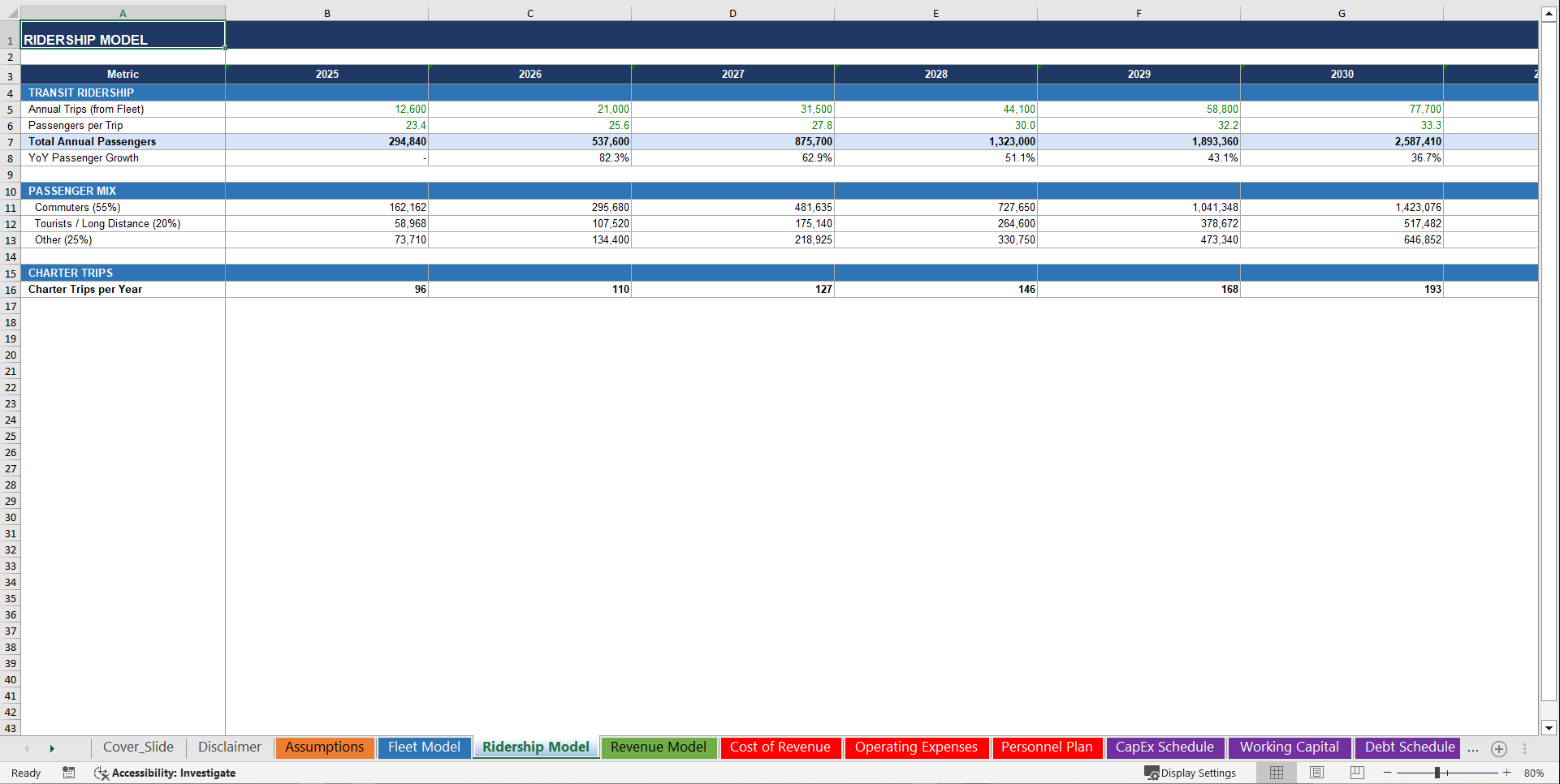
Task: Select the Cover_Slide sheet tab
Action: pyautogui.click(x=138, y=747)
